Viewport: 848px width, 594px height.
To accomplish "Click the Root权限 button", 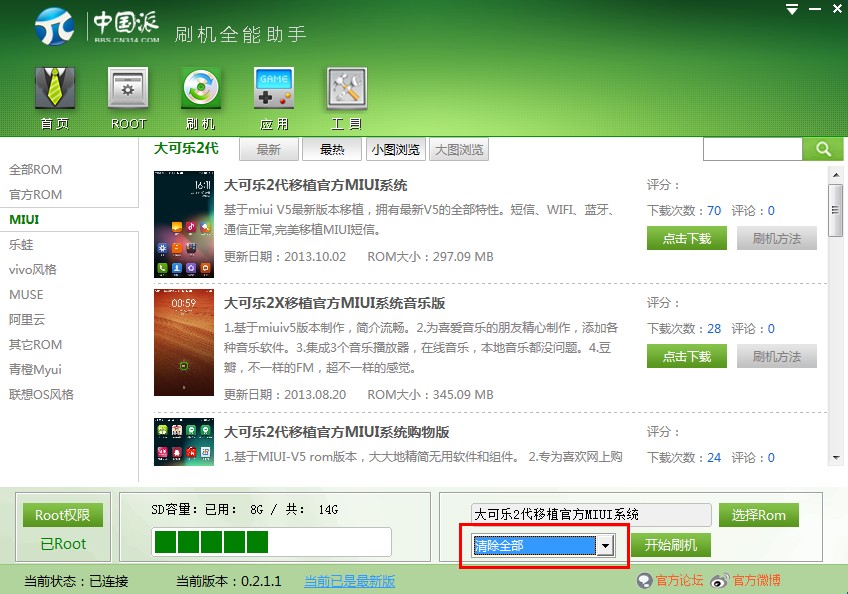I will pos(63,515).
